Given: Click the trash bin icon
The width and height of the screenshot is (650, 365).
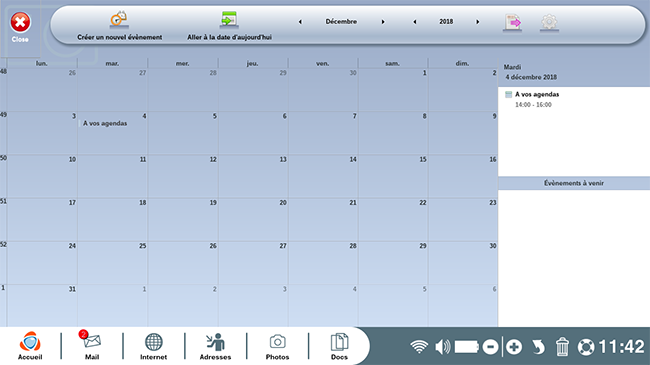Looking at the screenshot, I should click(x=562, y=346).
